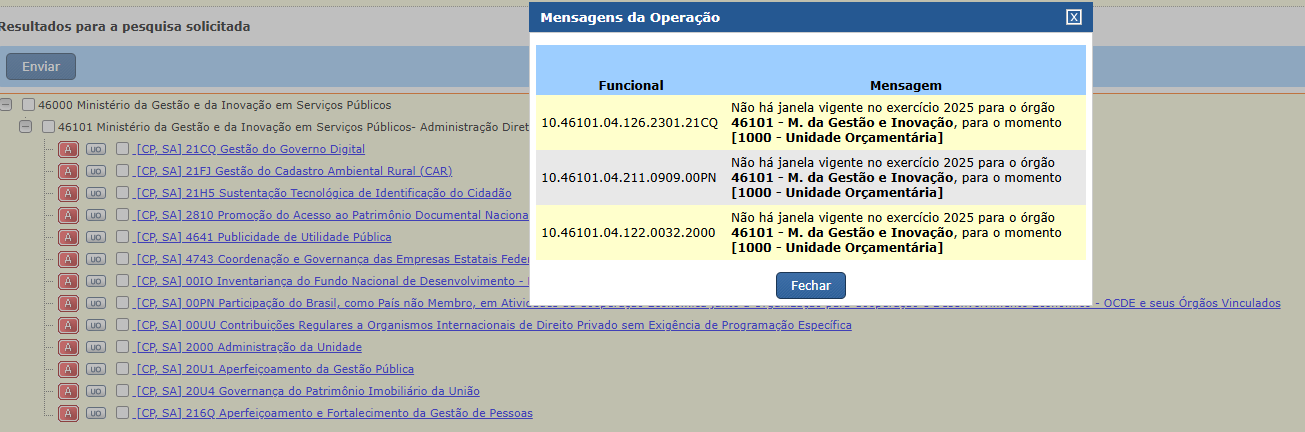Image resolution: width=1305 pixels, height=432 pixels.
Task: Click red A icon for 4641 Publicidade
Action: pyautogui.click(x=68, y=237)
